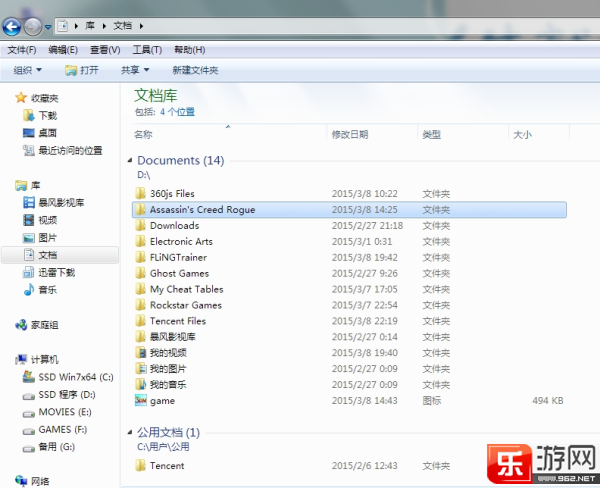The height and width of the screenshot is (488, 600).
Task: Open drive SSD Win7x64 (C:)
Action: pyautogui.click(x=68, y=377)
